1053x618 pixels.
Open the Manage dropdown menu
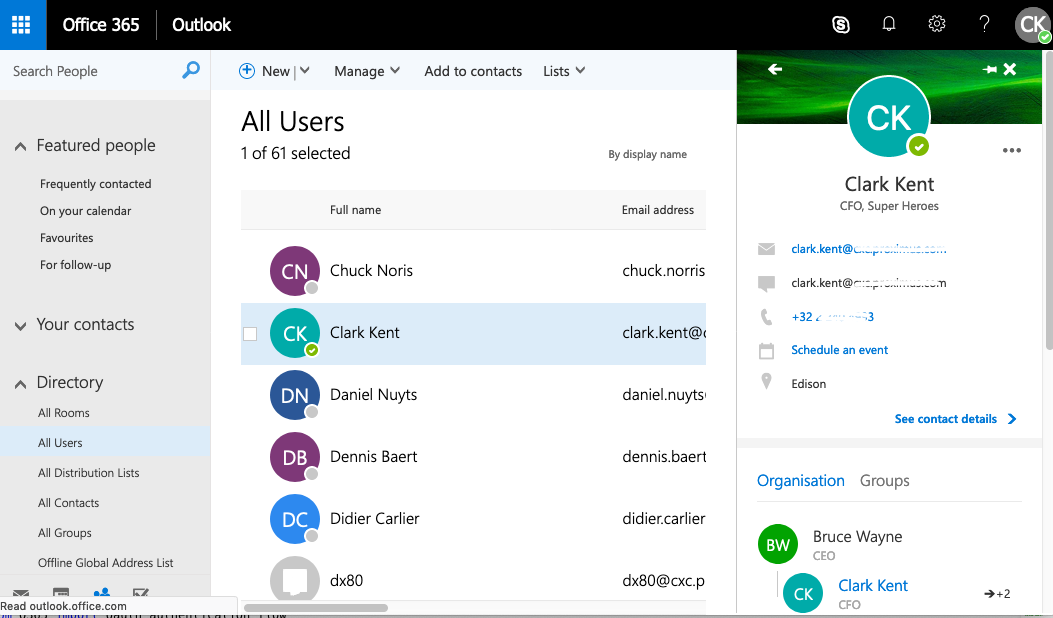367,71
